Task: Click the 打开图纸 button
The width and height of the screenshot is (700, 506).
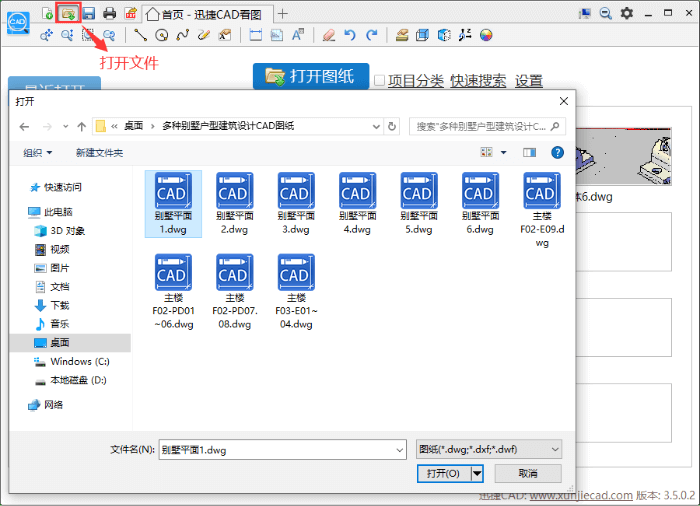Action: 311,76
